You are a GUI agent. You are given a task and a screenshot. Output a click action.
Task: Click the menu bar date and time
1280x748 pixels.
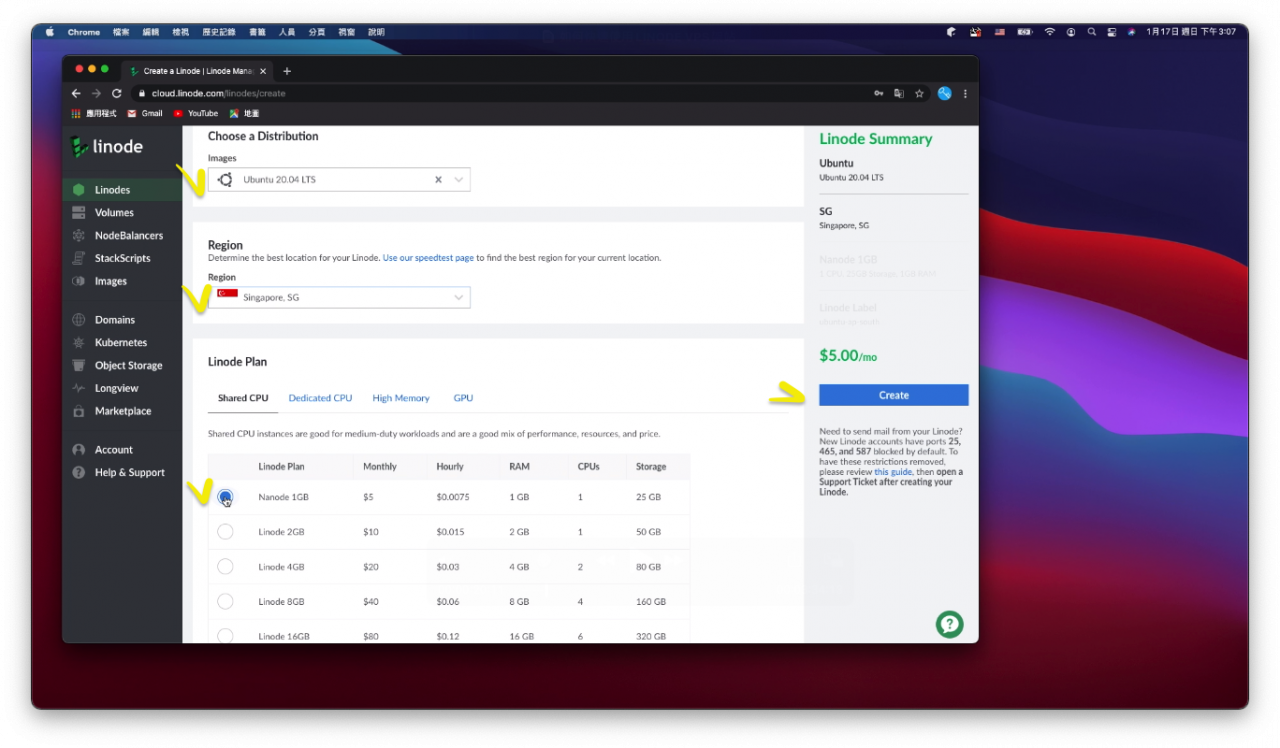pos(1189,32)
